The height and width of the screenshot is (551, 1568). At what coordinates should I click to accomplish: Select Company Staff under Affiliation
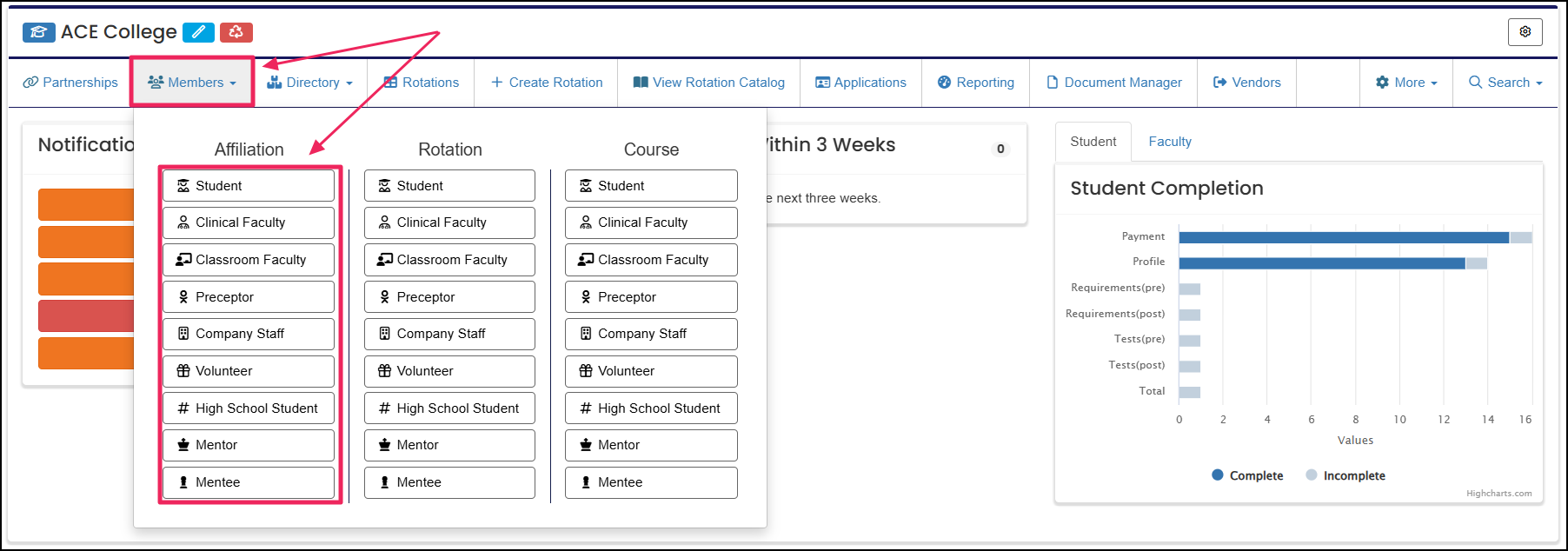[249, 334]
